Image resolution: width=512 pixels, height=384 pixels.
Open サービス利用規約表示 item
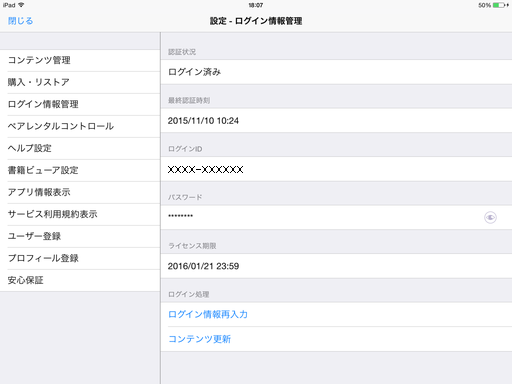(x=80, y=214)
